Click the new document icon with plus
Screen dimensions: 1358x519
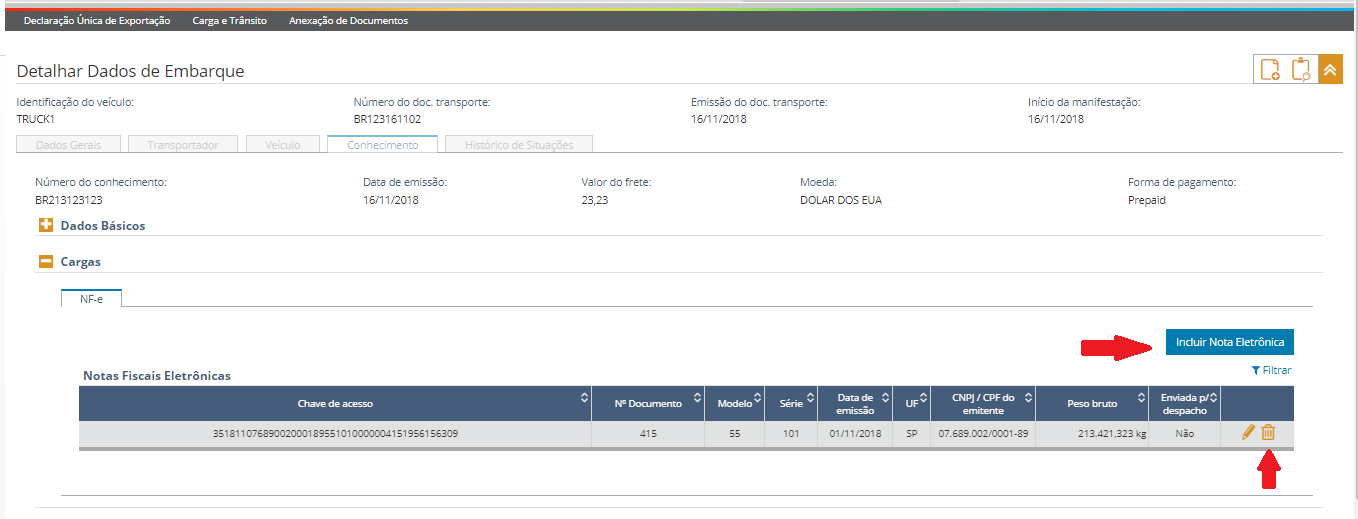click(x=1270, y=69)
